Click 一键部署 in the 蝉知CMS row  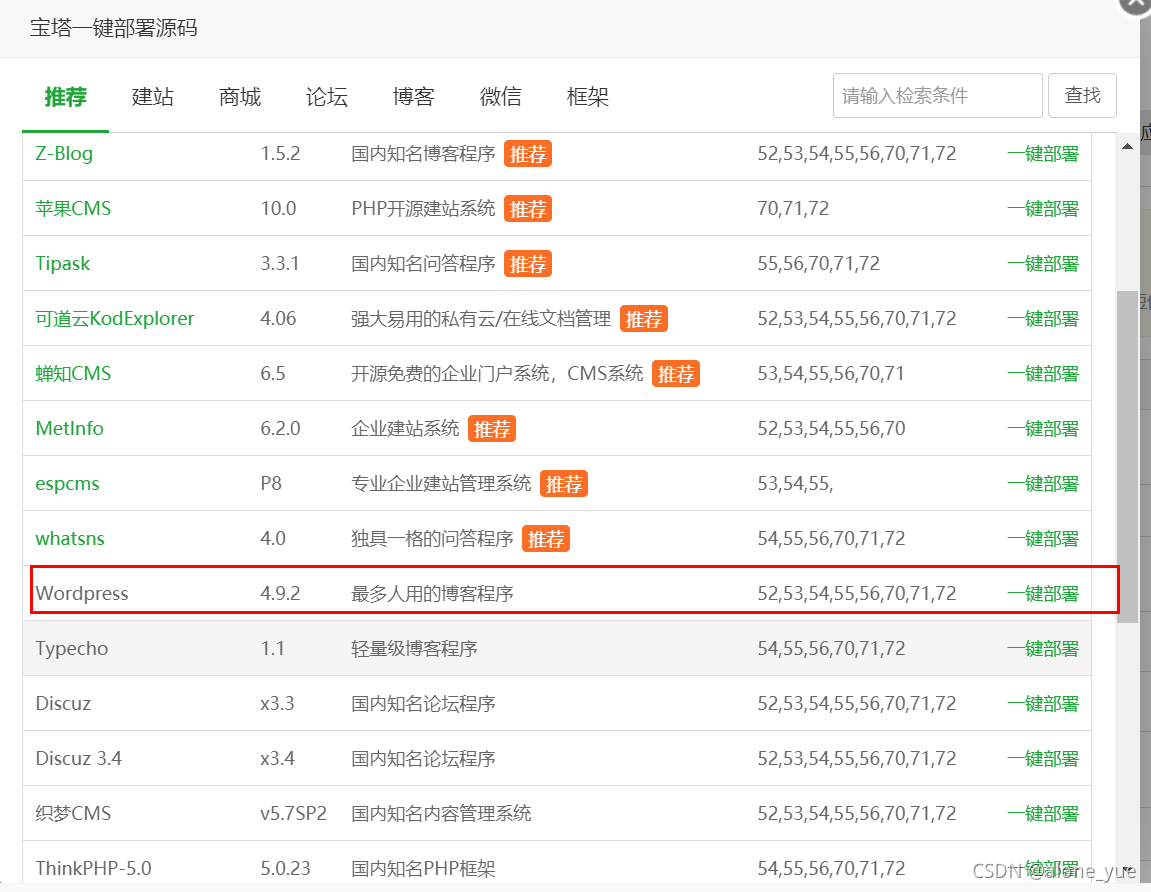tap(1043, 374)
